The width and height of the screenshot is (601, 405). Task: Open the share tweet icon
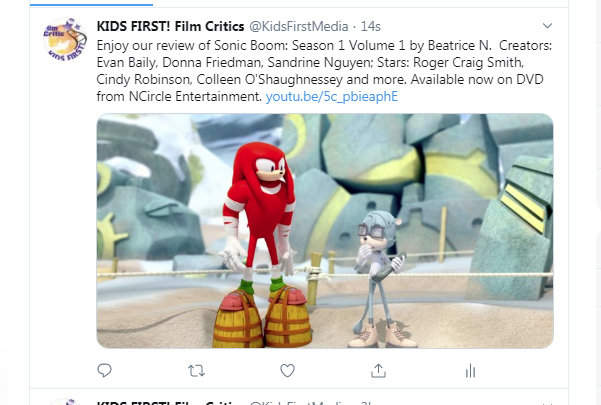coord(378,370)
